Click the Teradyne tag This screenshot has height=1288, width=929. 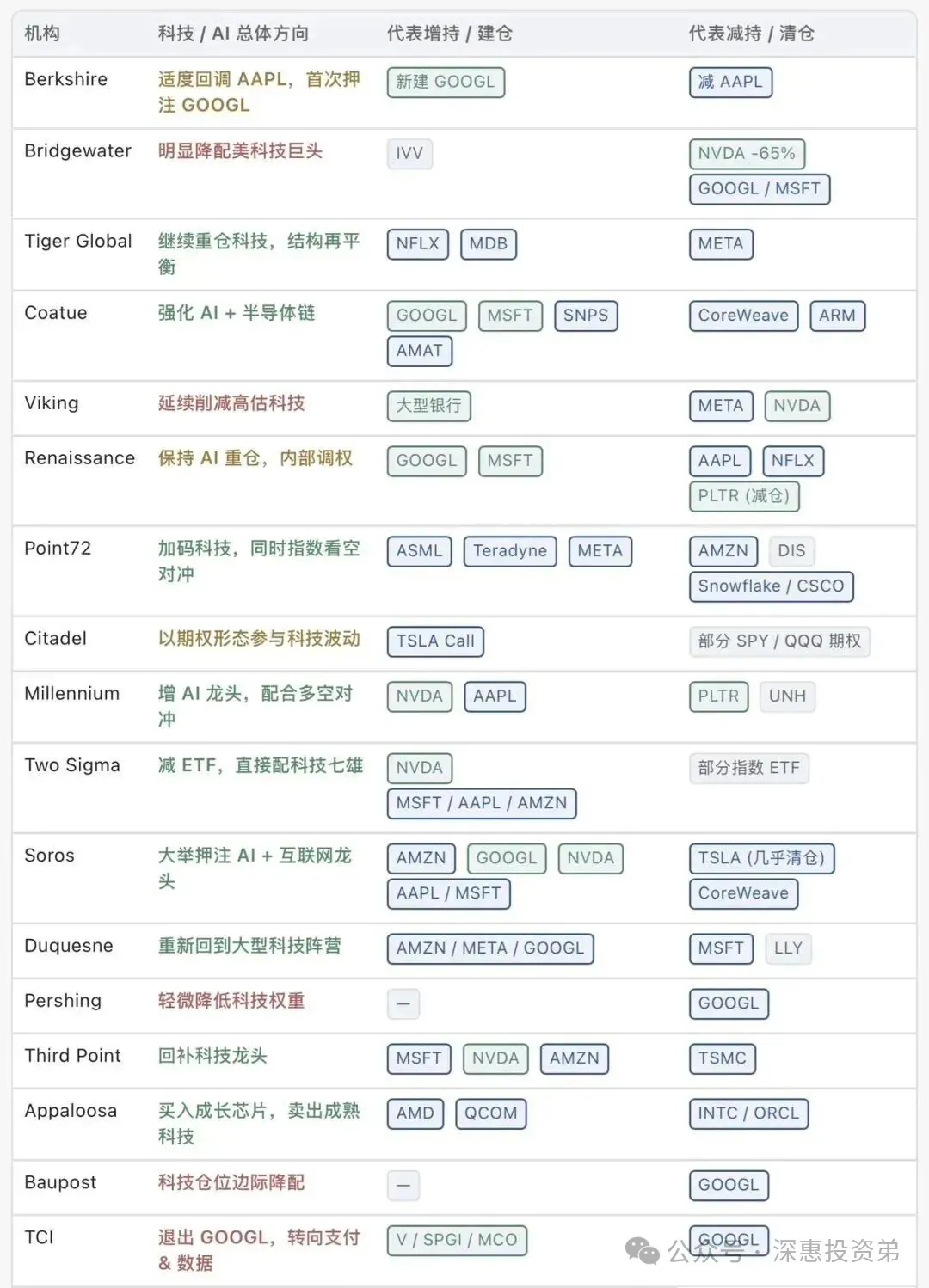tap(510, 551)
